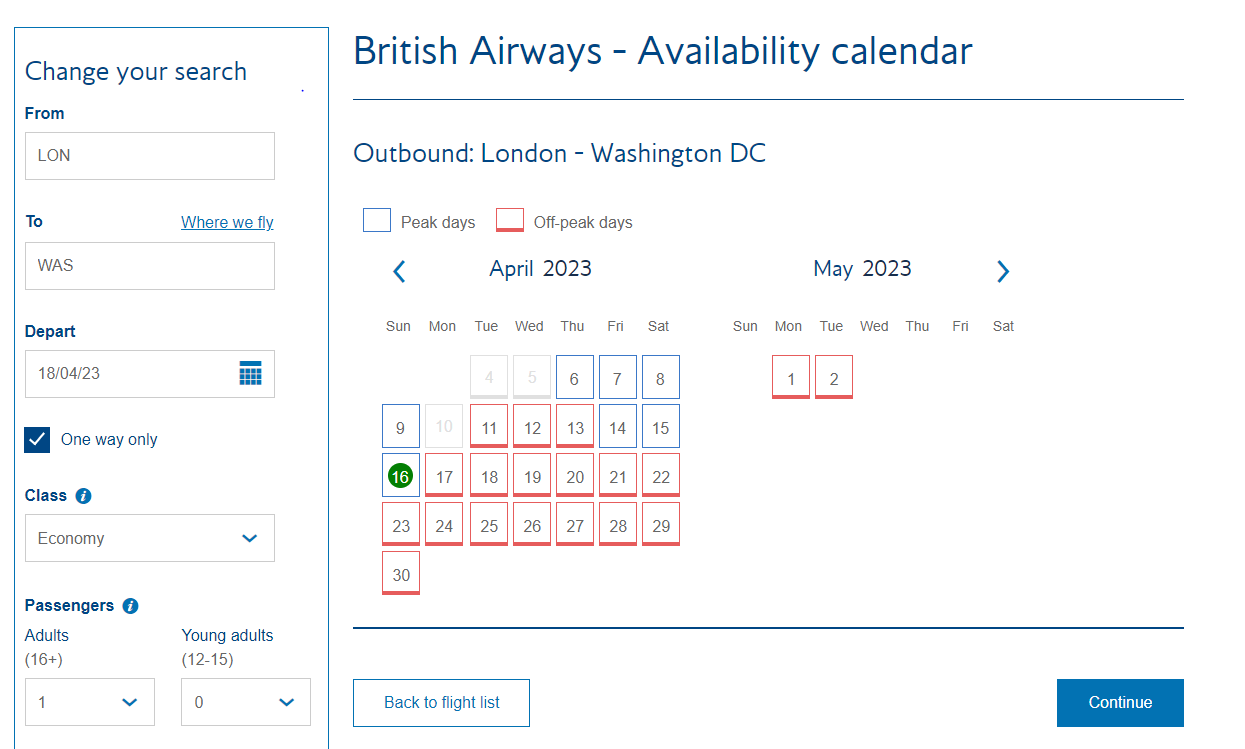Select peak day 7 in April
The image size is (1245, 749).
pos(618,379)
